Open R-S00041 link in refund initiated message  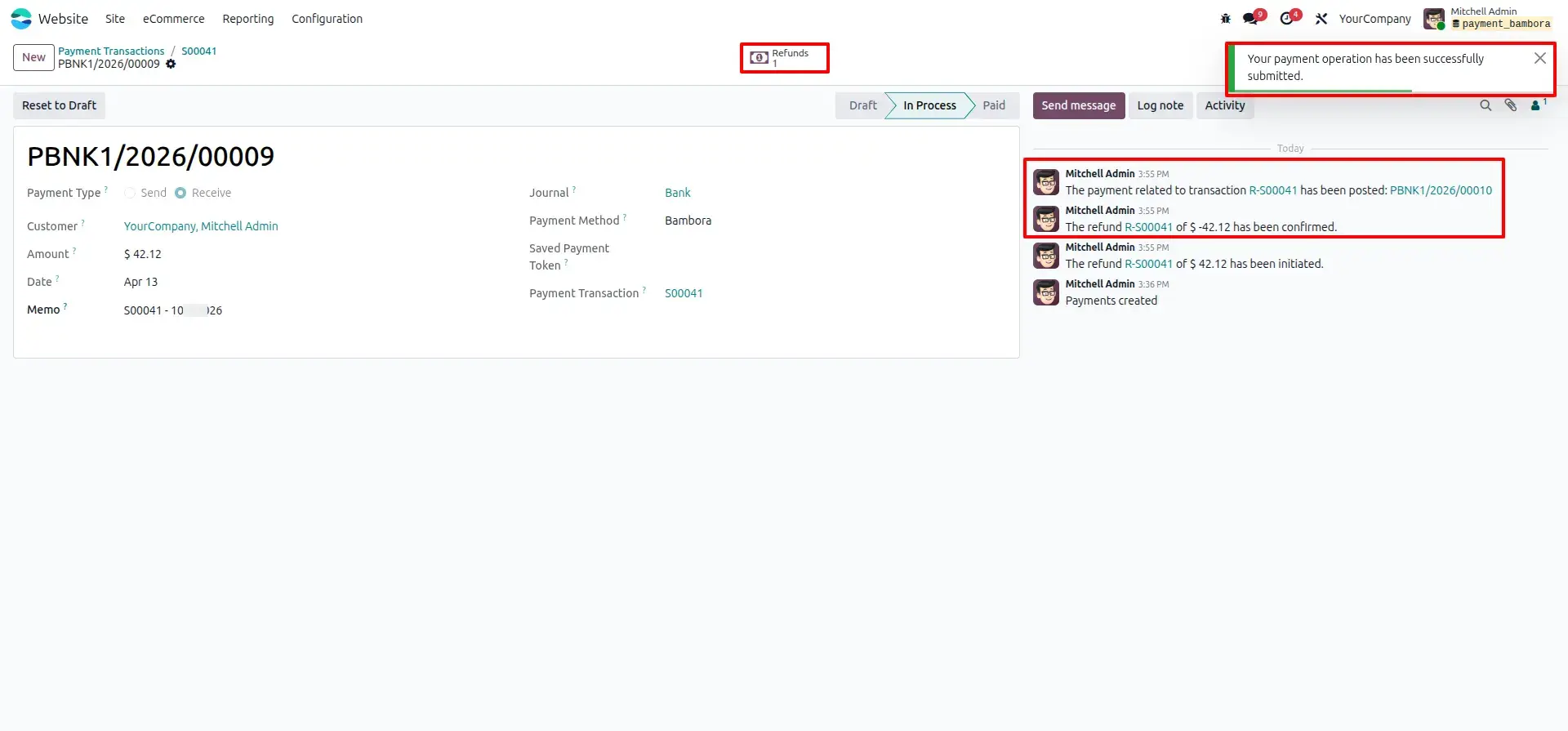[x=1148, y=264]
